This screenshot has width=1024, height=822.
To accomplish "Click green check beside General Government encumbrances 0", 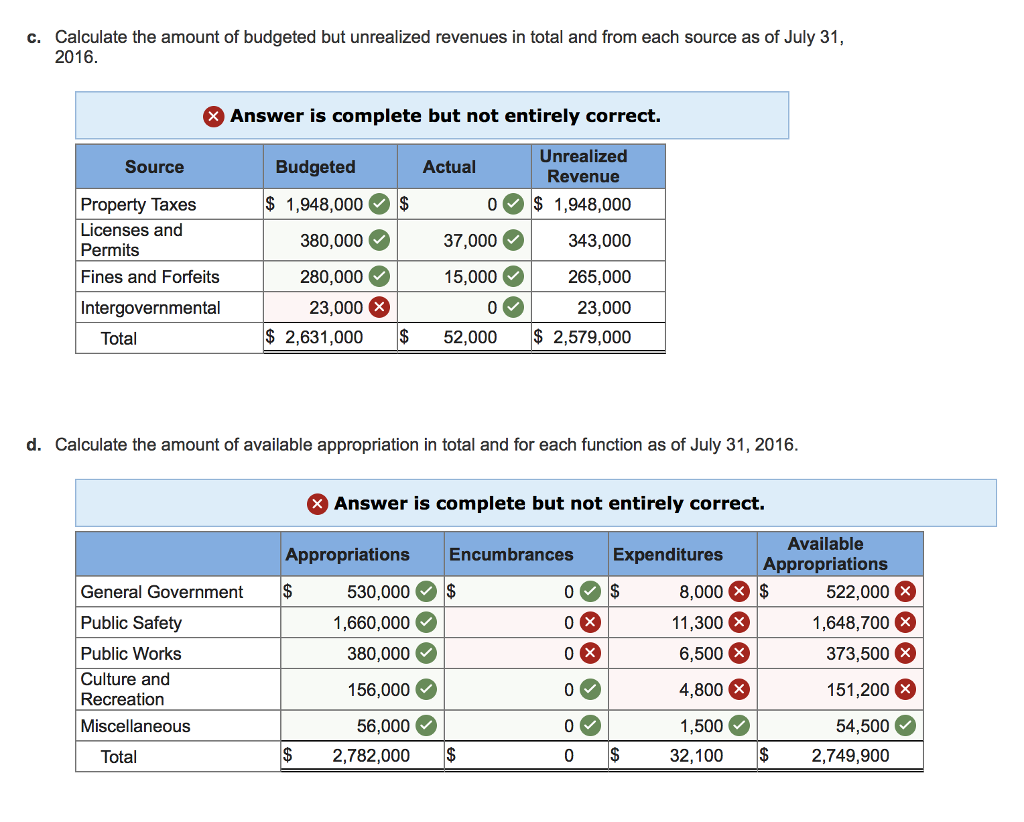I will tap(590, 592).
